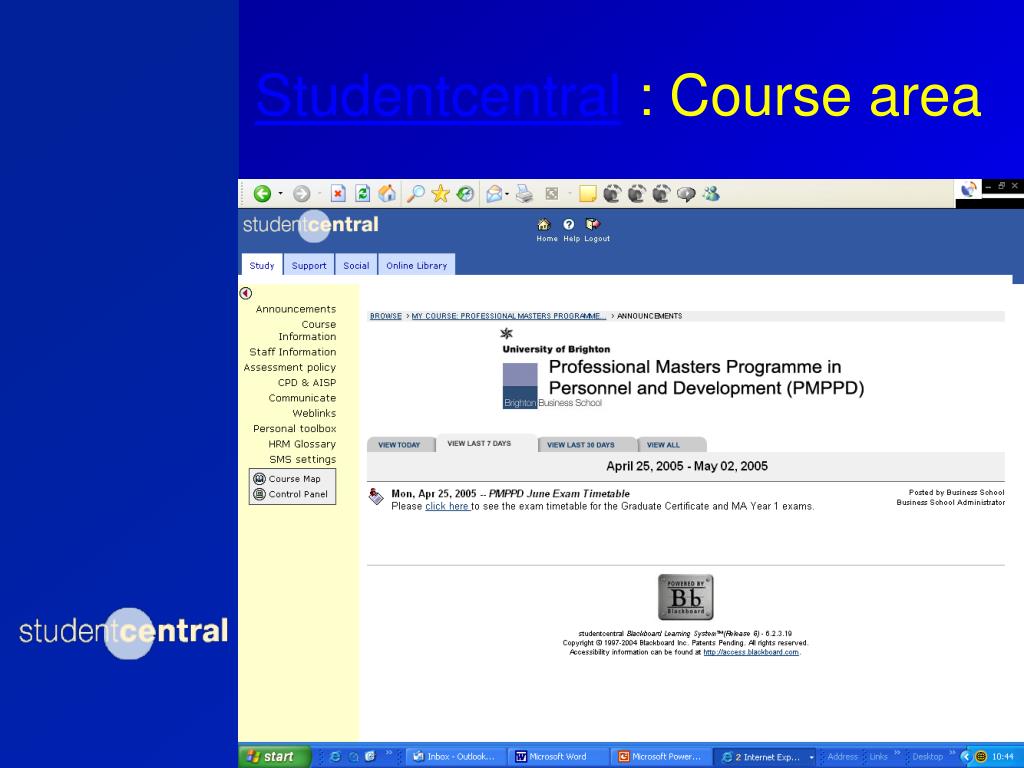1024x768 pixels.
Task: Open Course Information in the course menu
Action: point(308,330)
